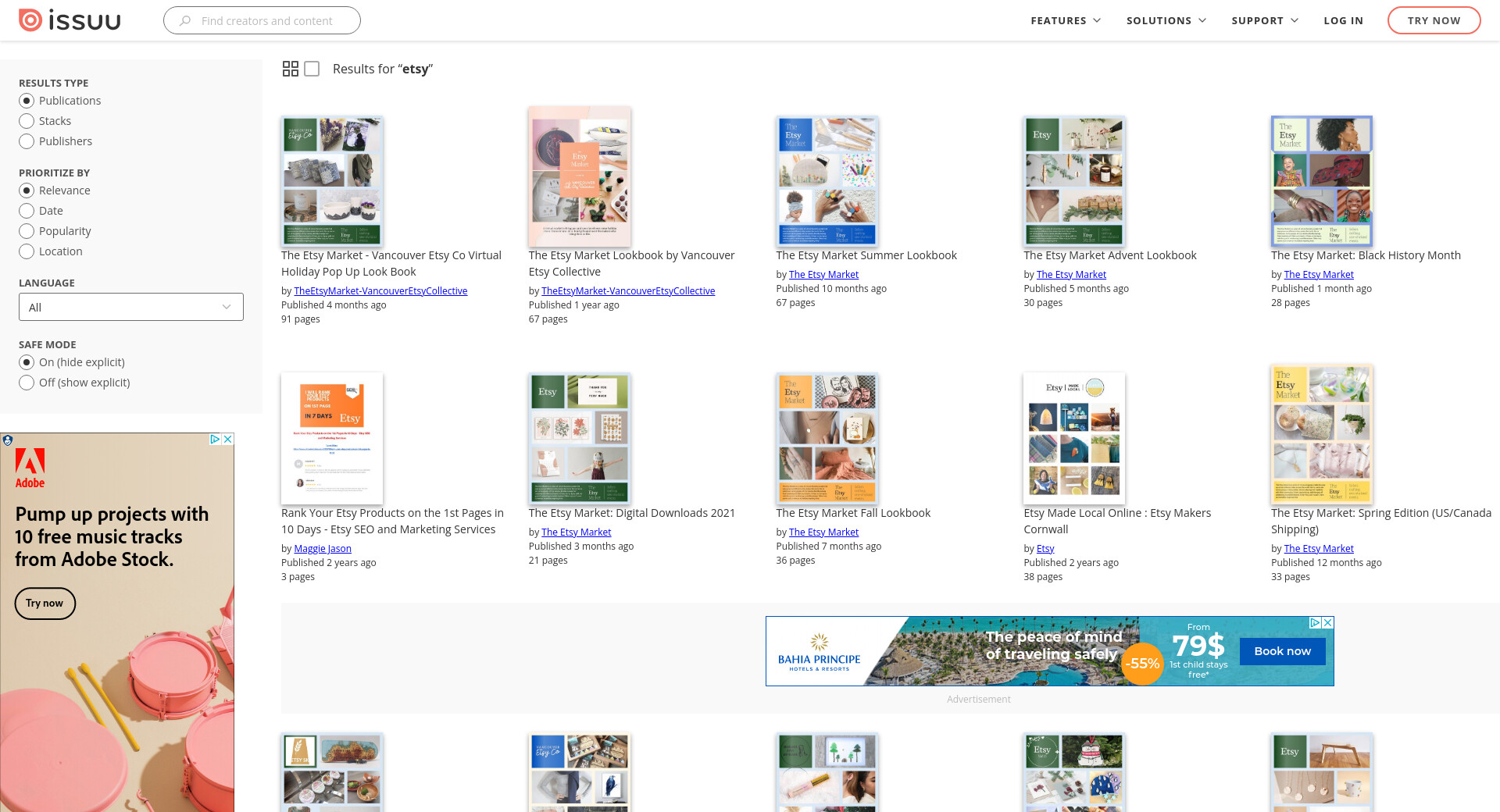
Task: Click Log In in the header
Action: 1343,20
